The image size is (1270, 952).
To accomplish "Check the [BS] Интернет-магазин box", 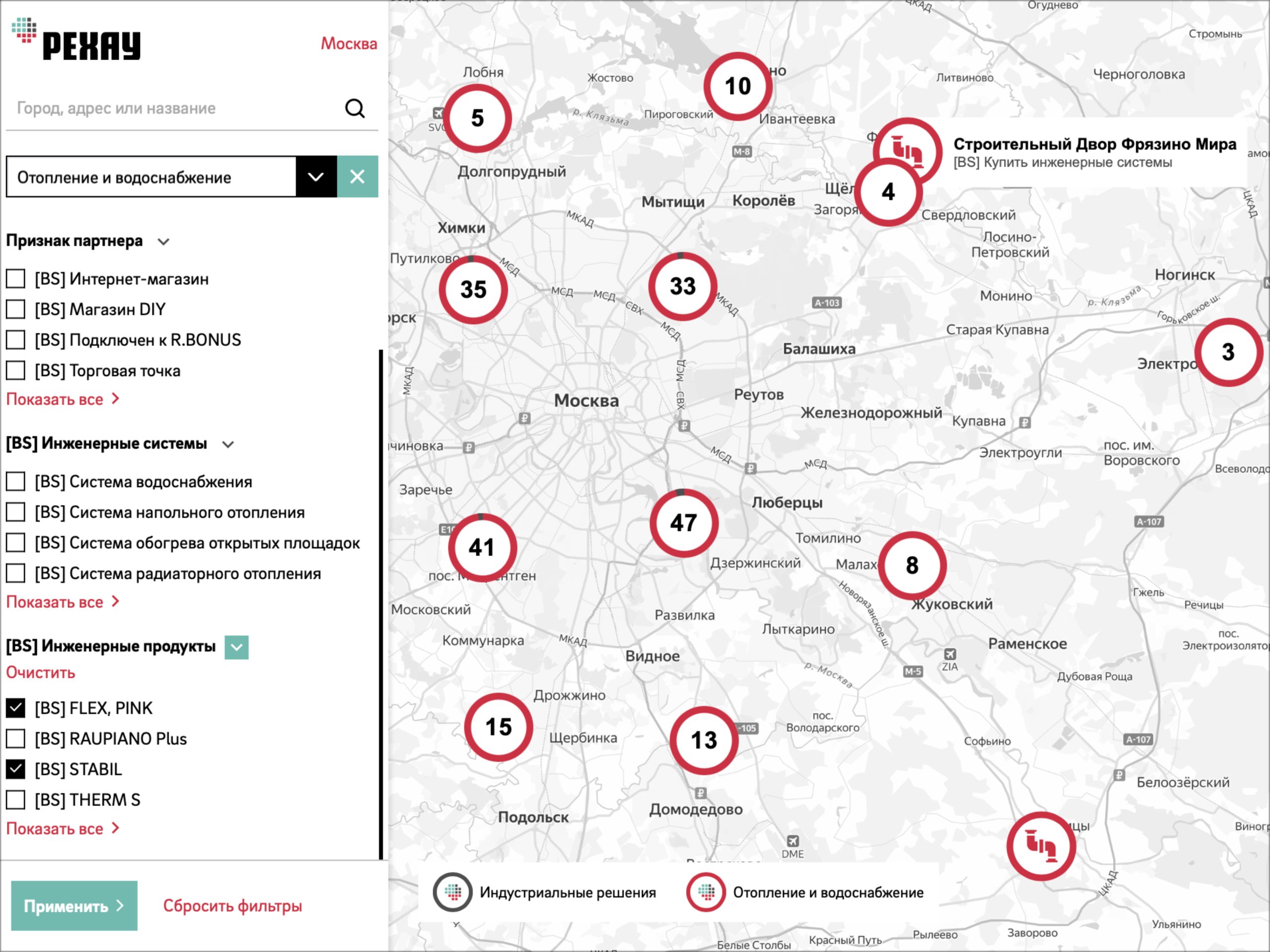I will [15, 279].
